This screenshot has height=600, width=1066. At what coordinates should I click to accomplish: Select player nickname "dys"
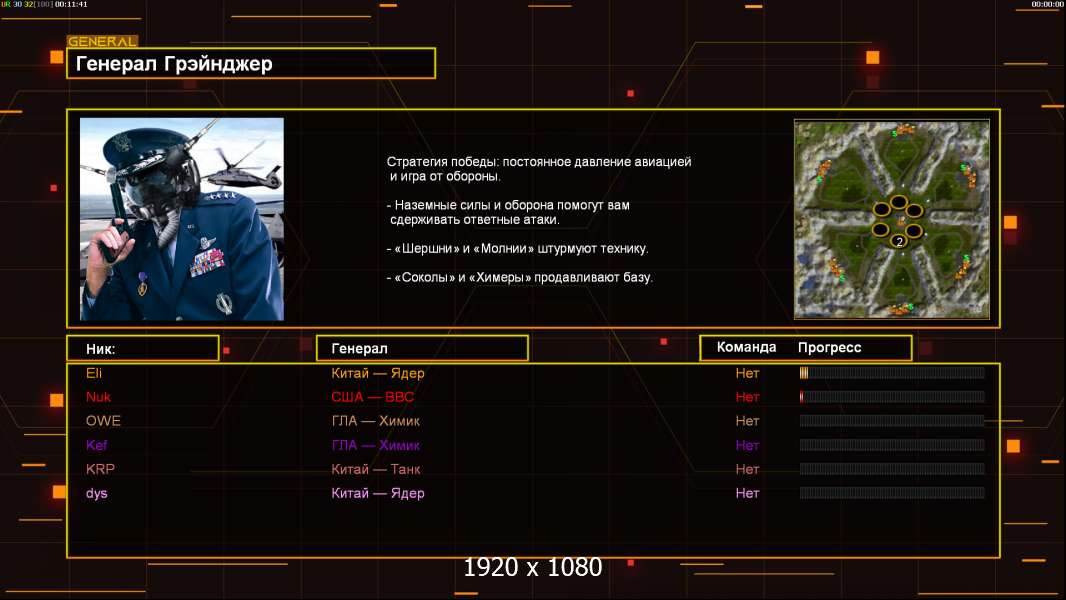click(x=97, y=493)
